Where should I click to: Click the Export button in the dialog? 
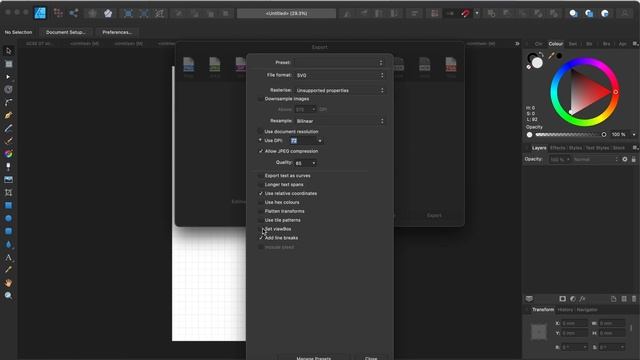pyautogui.click(x=434, y=216)
